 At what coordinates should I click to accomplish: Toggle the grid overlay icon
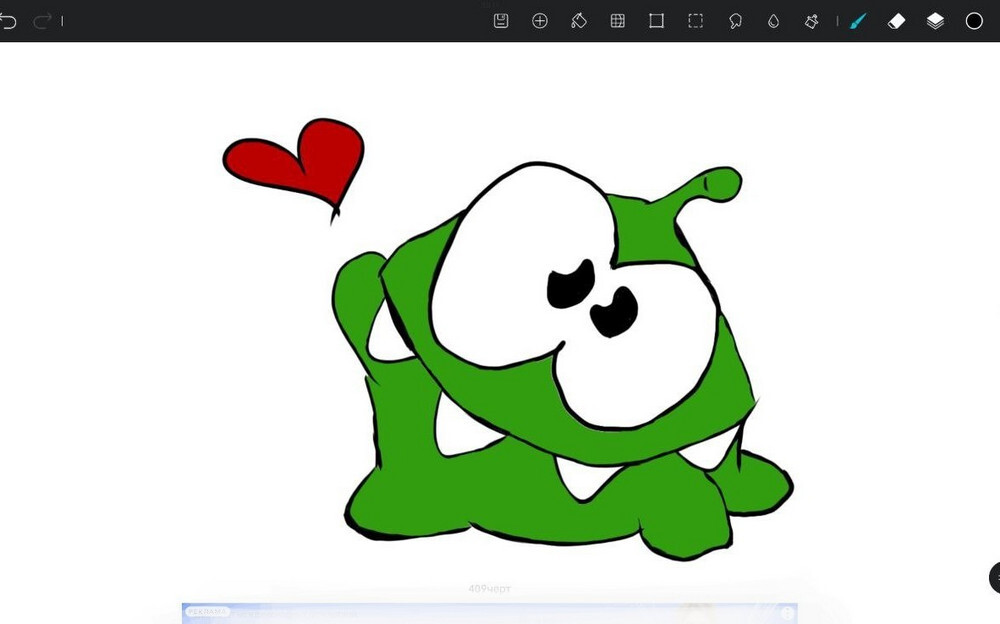tap(618, 21)
